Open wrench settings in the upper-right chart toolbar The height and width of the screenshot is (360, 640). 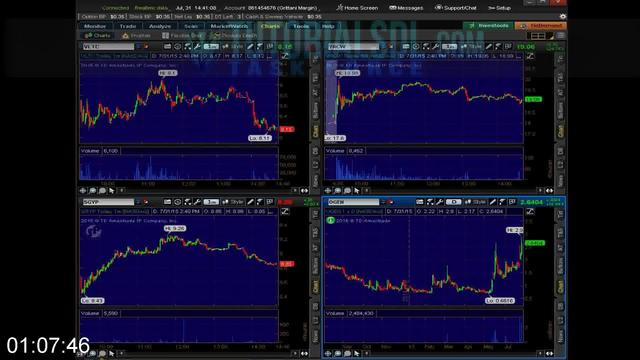pyautogui.click(x=436, y=47)
